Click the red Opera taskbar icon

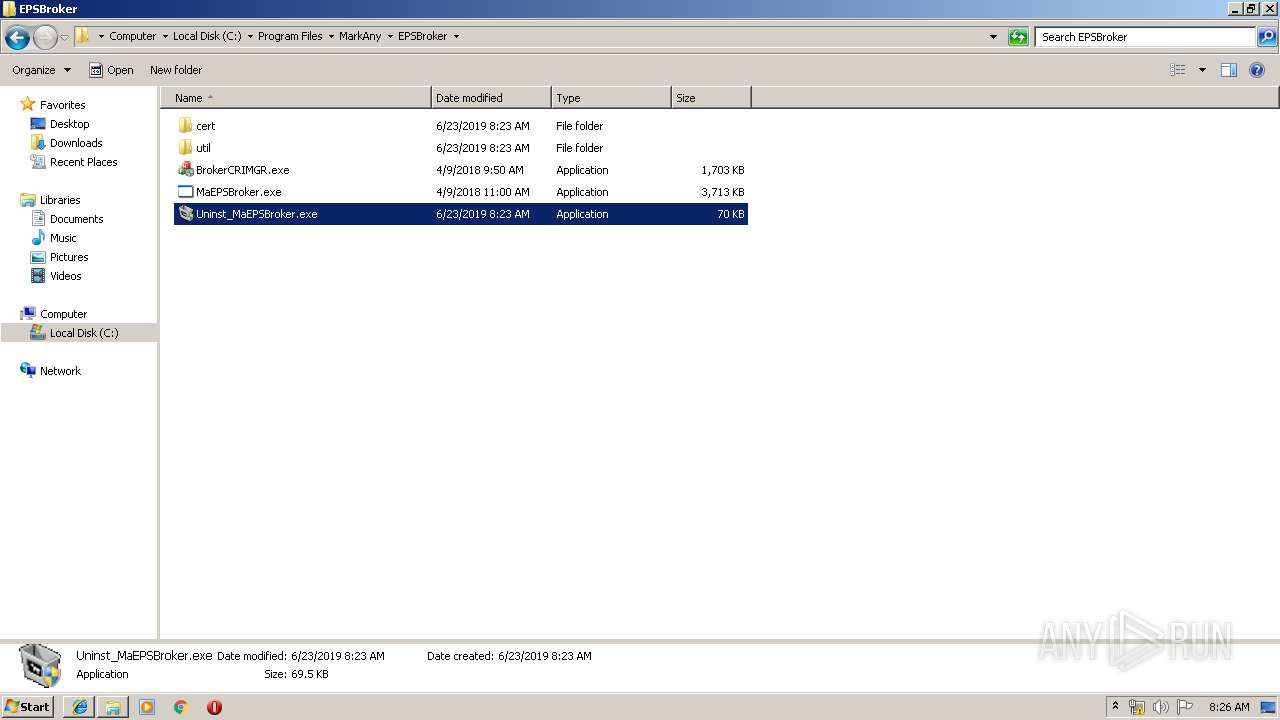pyautogui.click(x=214, y=707)
